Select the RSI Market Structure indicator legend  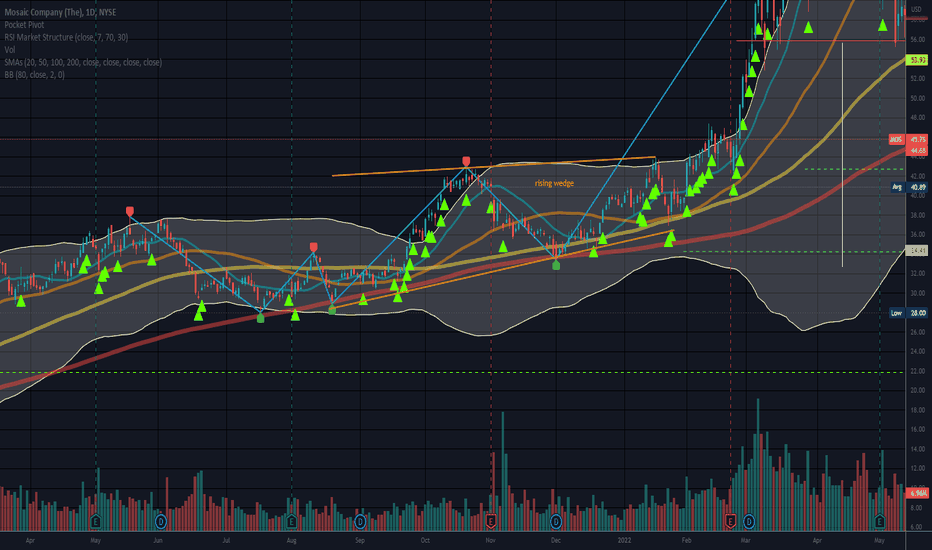(66, 37)
